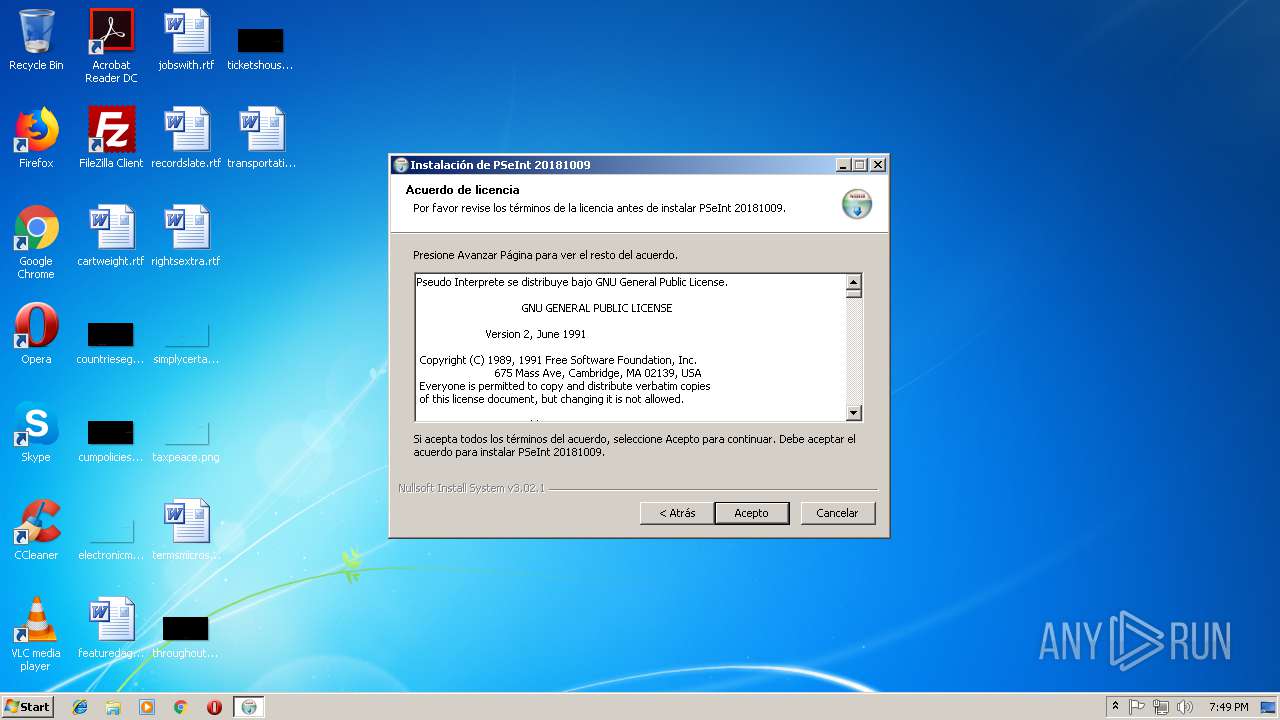This screenshot has width=1280, height=720.
Task: Select rightsextra.rtf file icon
Action: point(186,236)
